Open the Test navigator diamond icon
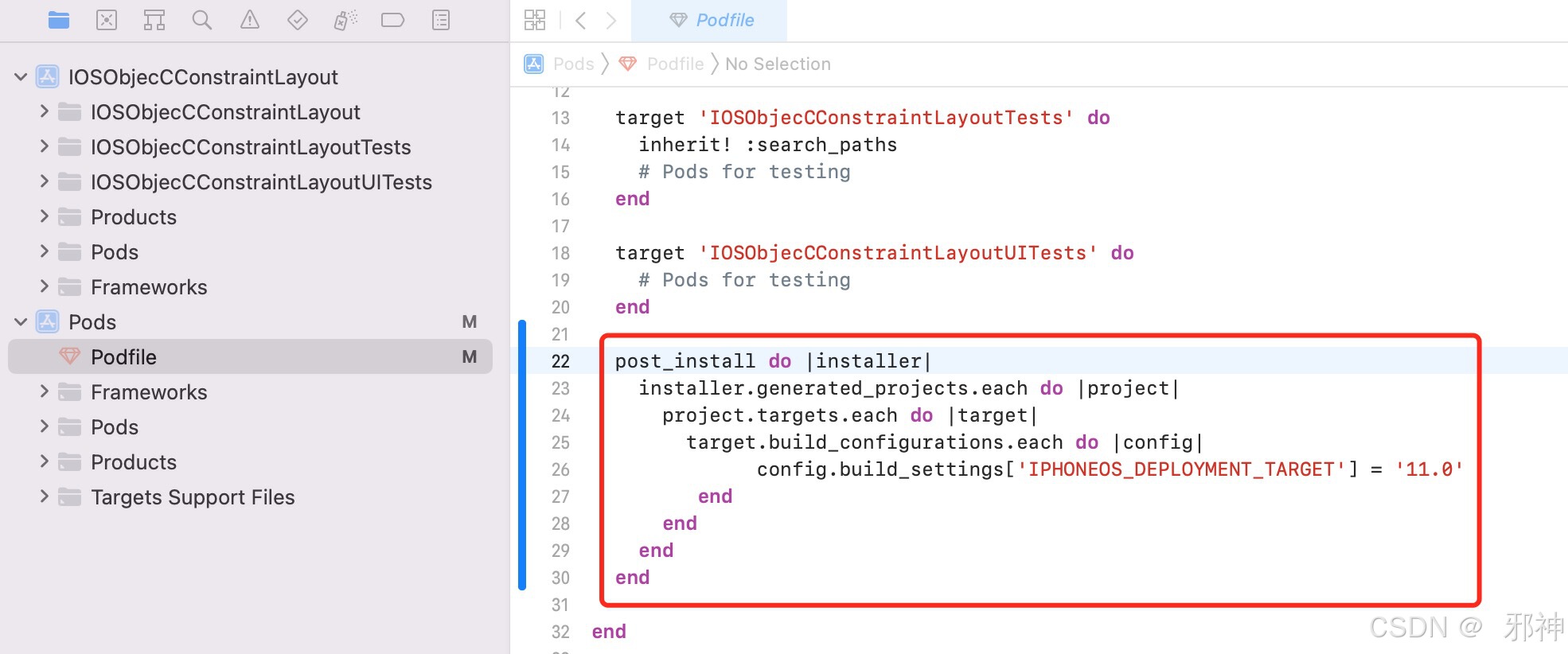 point(298,20)
